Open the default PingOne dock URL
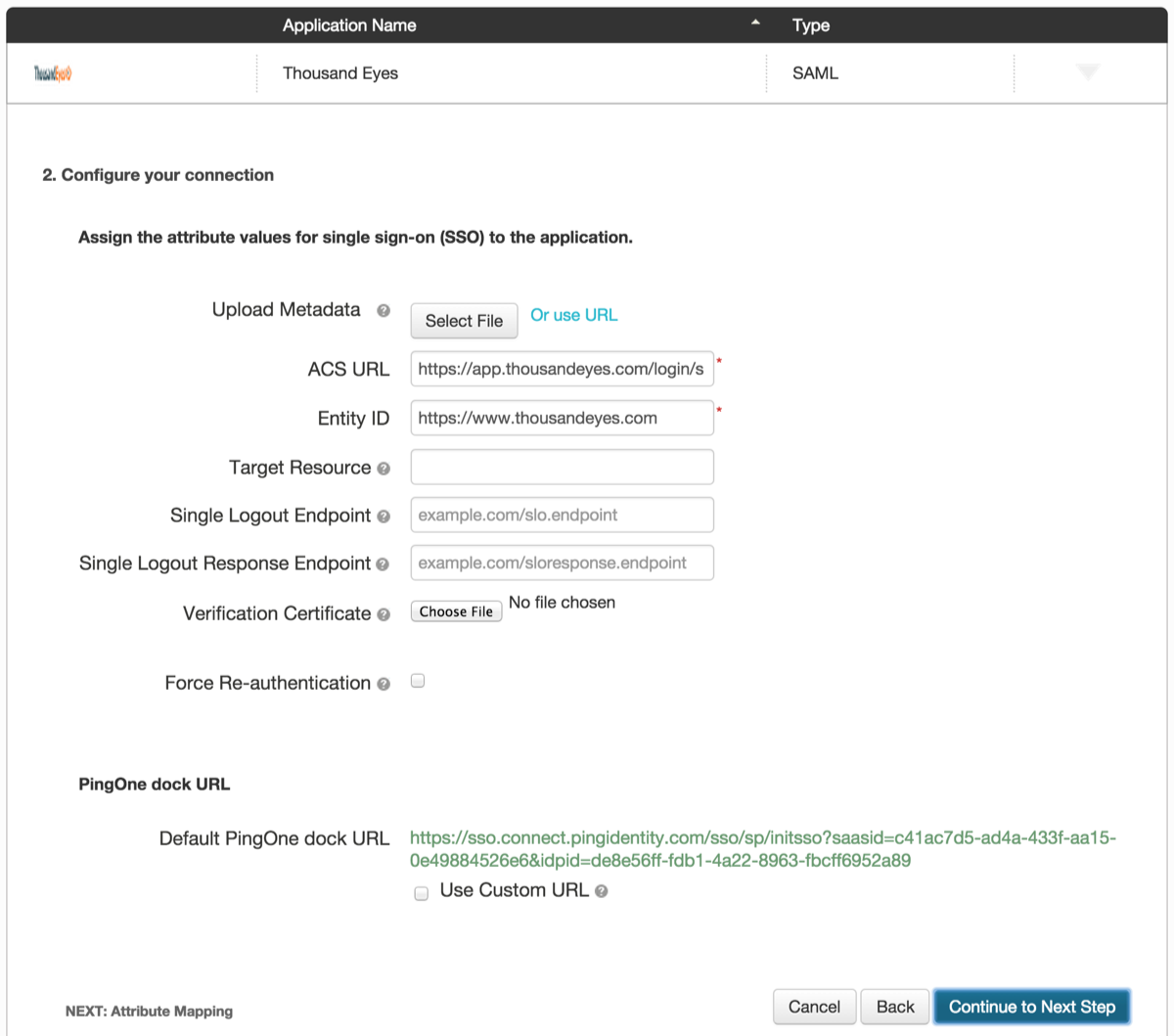The image size is (1174, 1036). tap(763, 849)
